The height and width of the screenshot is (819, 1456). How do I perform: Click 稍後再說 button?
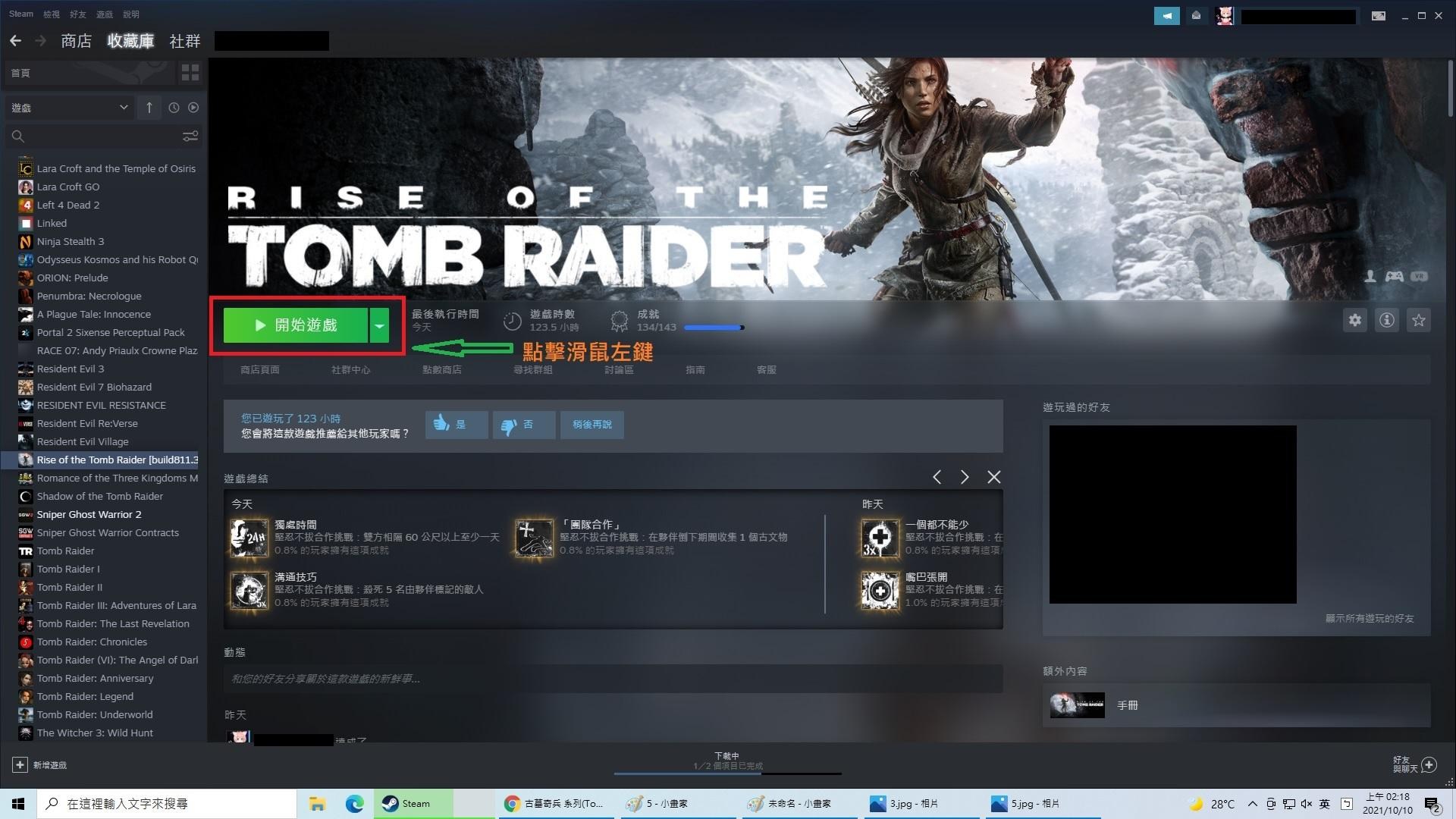pos(592,425)
